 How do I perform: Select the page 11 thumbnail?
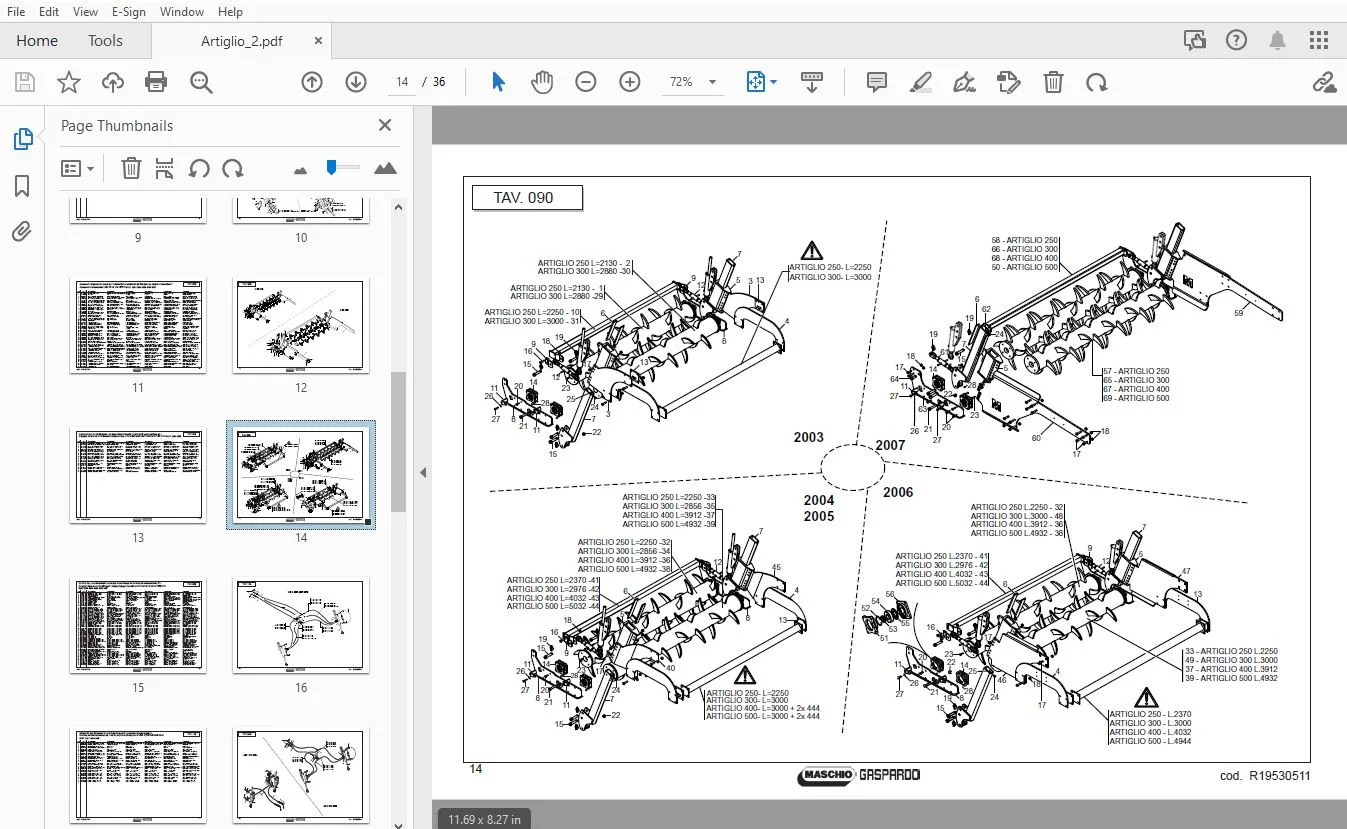(x=138, y=326)
